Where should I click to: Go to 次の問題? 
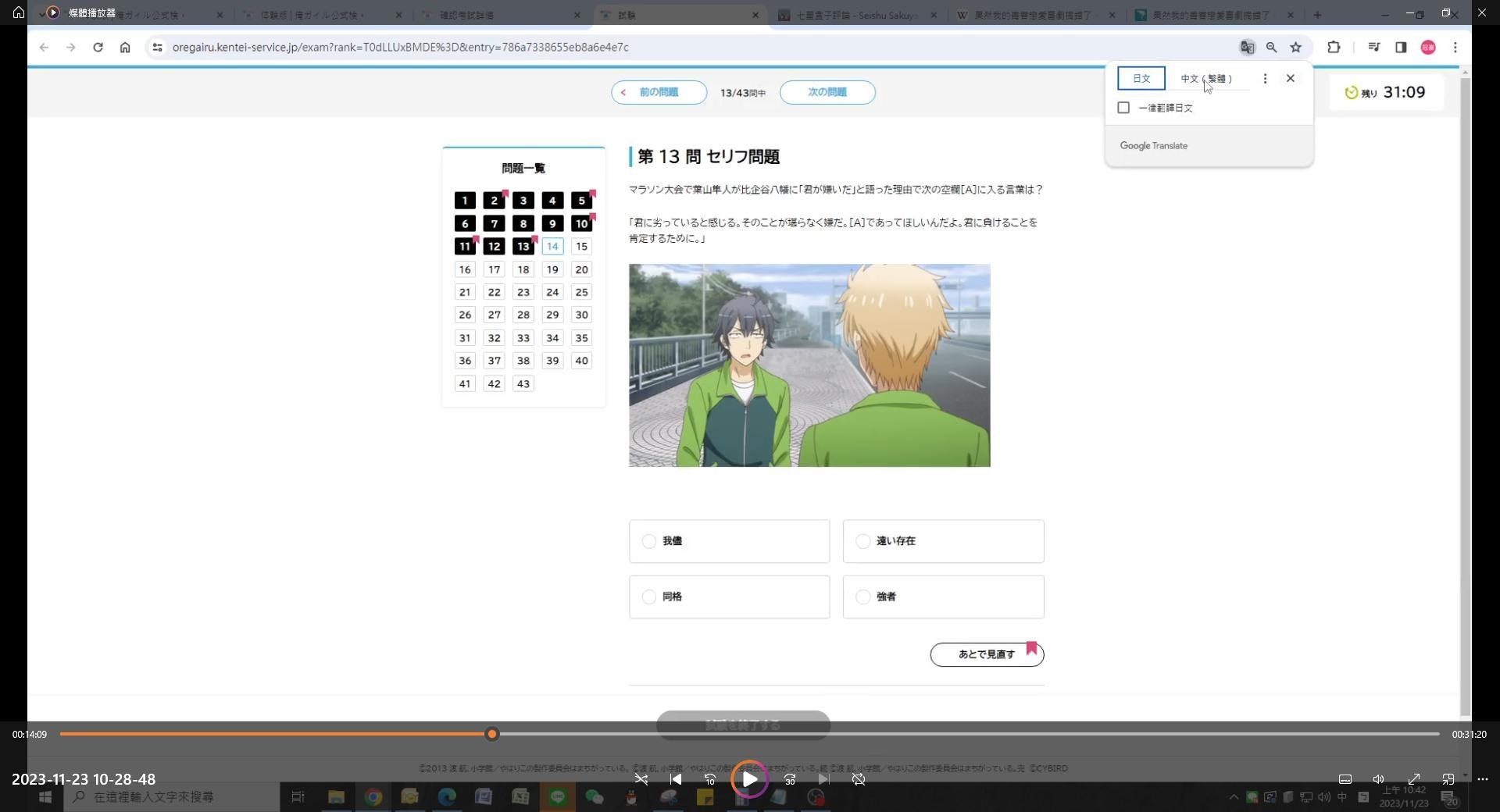827,92
